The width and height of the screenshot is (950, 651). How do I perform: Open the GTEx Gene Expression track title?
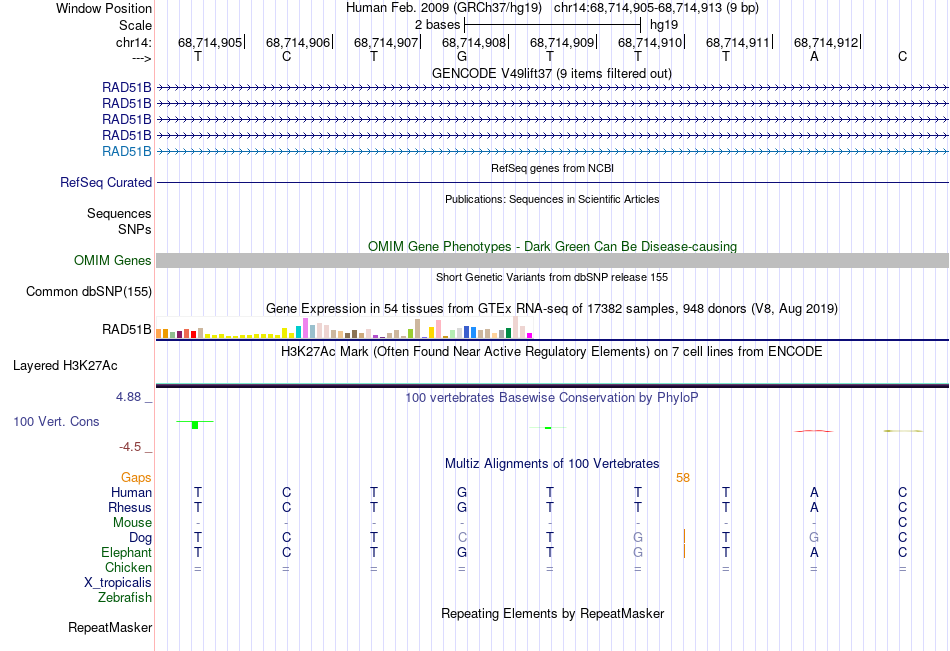tap(552, 309)
